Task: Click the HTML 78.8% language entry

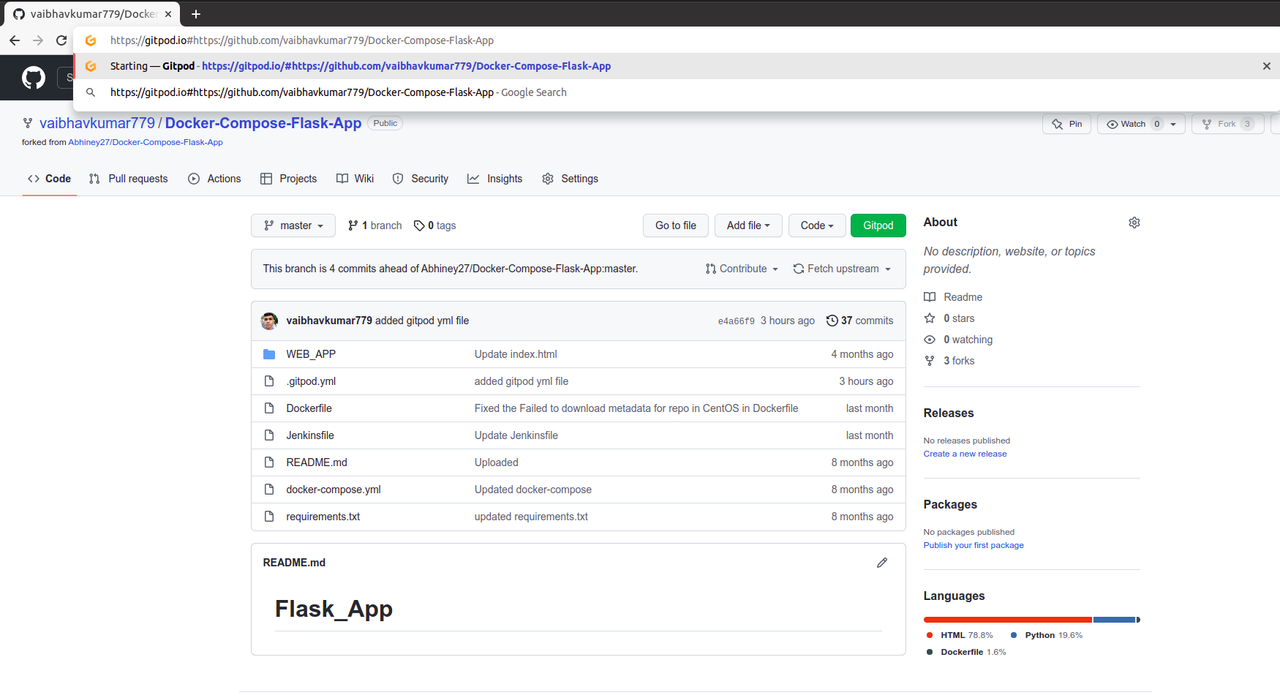Action: coord(959,635)
